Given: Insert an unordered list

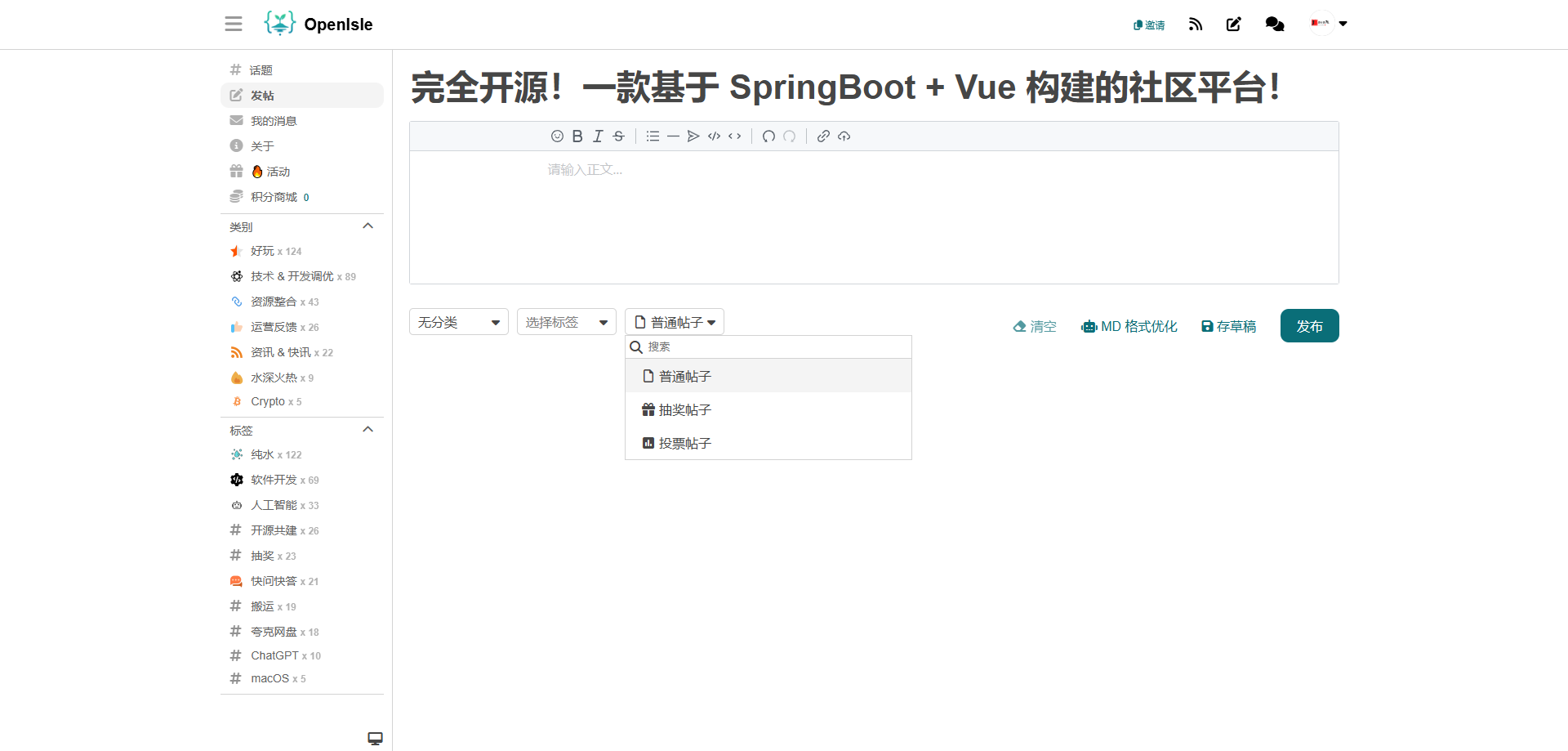Looking at the screenshot, I should (653, 136).
